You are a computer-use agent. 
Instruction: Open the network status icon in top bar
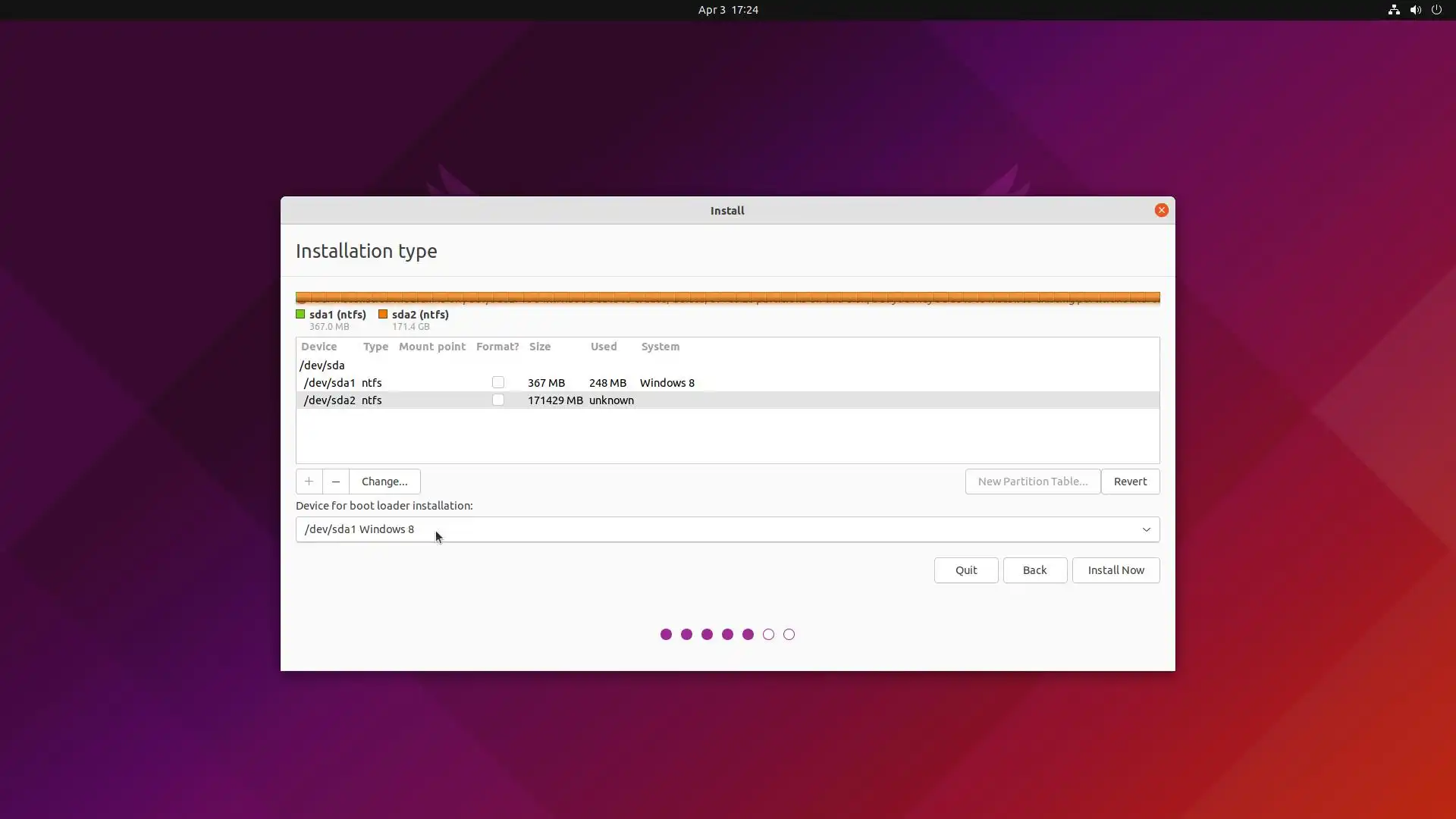1393,10
